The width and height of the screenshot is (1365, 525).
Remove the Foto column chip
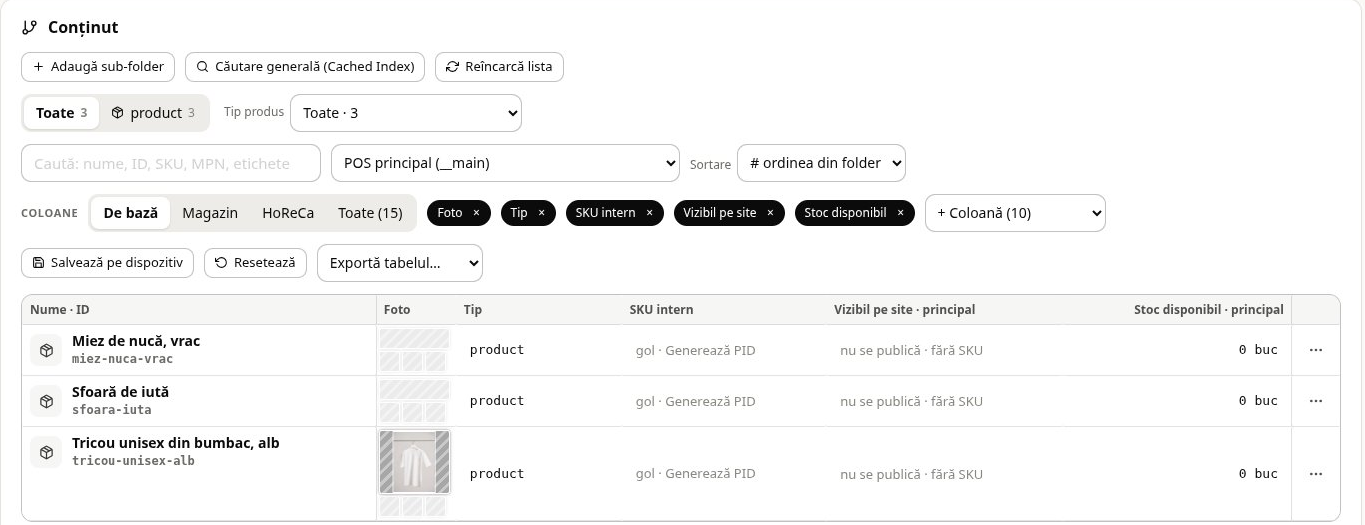476,213
